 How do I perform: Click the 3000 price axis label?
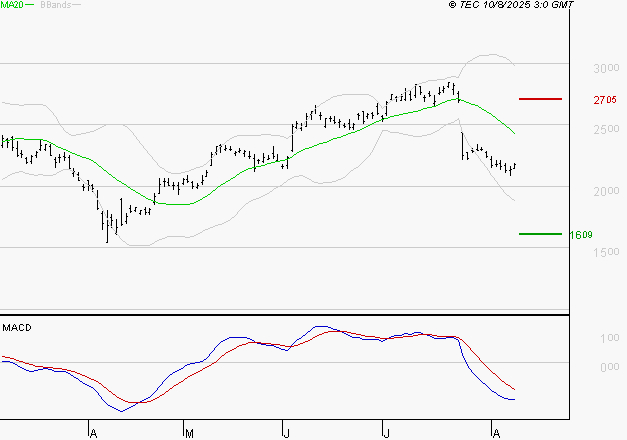point(606,68)
